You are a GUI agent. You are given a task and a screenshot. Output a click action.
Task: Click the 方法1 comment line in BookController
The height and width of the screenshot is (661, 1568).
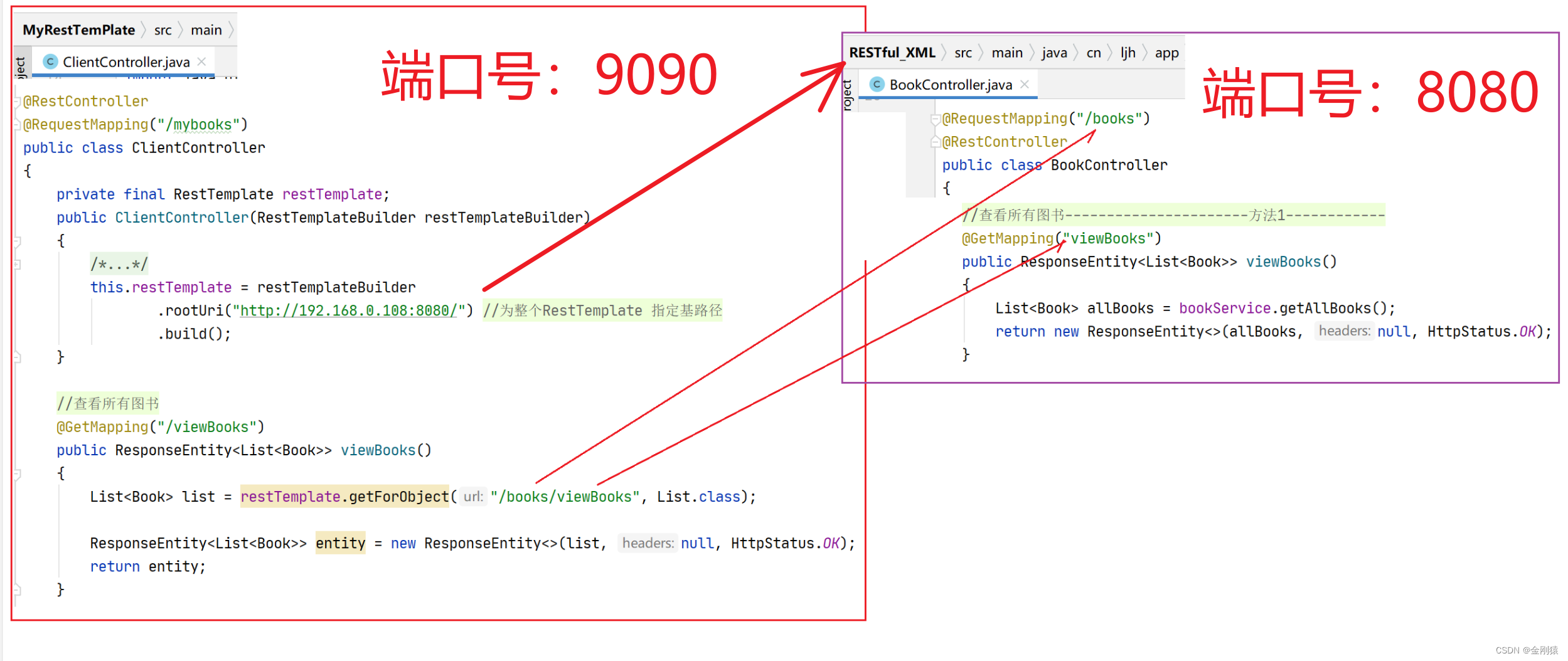1173,215
